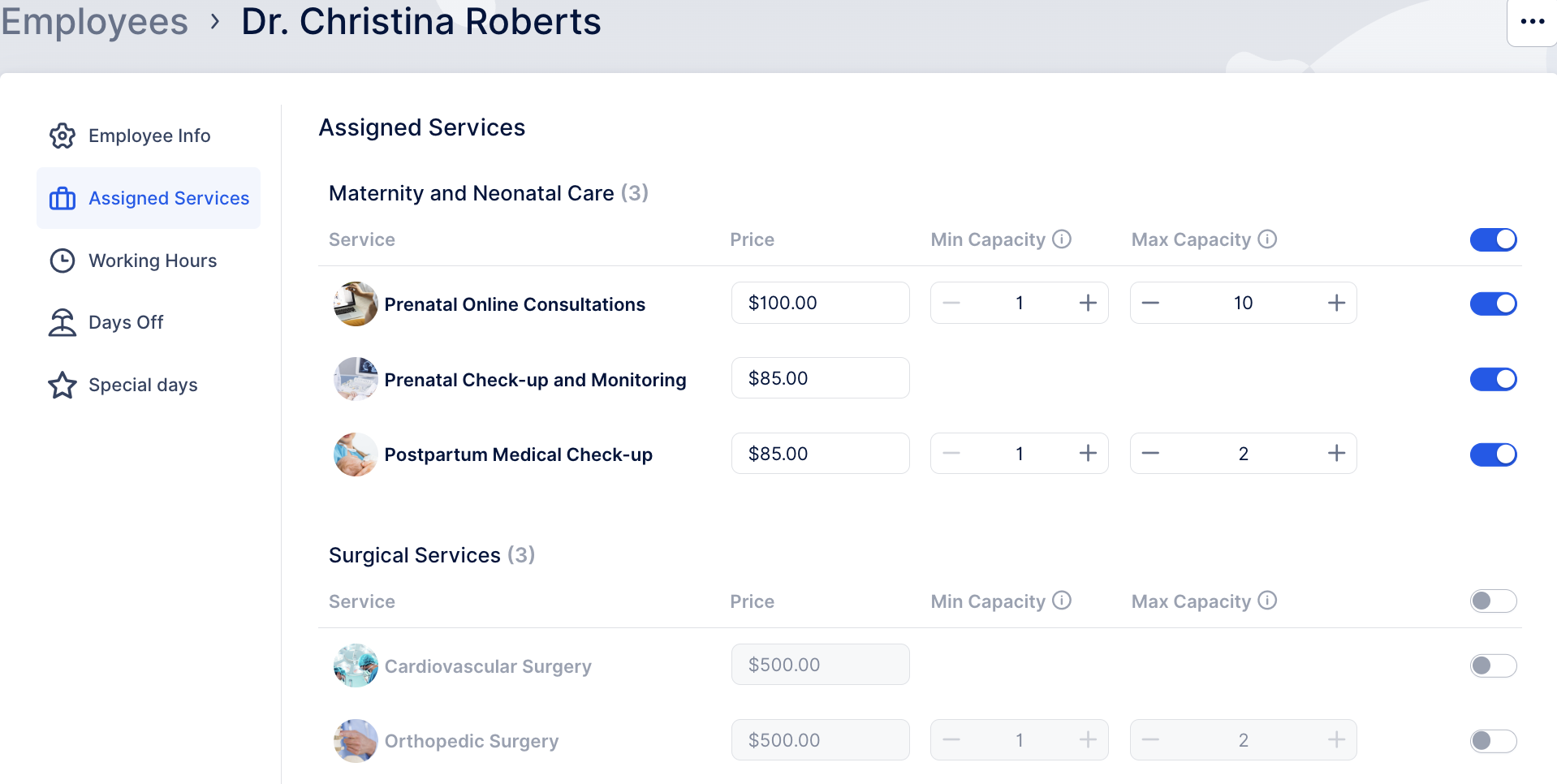Go to the Days Off section
Screen dimensions: 1557x784
coord(126,323)
